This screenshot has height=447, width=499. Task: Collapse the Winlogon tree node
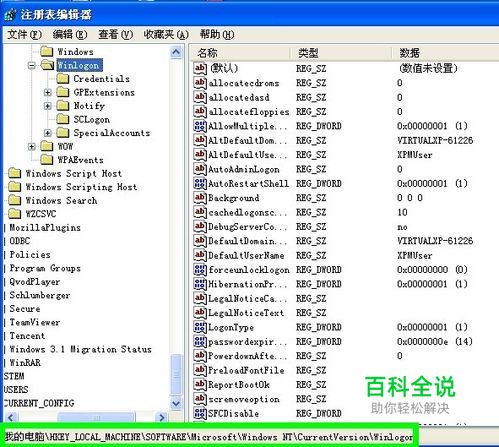[x=32, y=65]
